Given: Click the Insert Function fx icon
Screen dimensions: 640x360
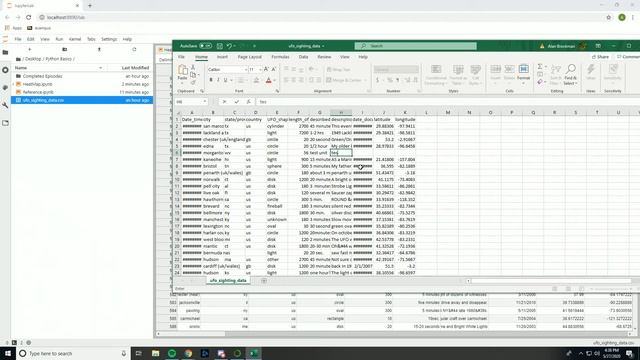Looking at the screenshot, I should coord(248,102).
